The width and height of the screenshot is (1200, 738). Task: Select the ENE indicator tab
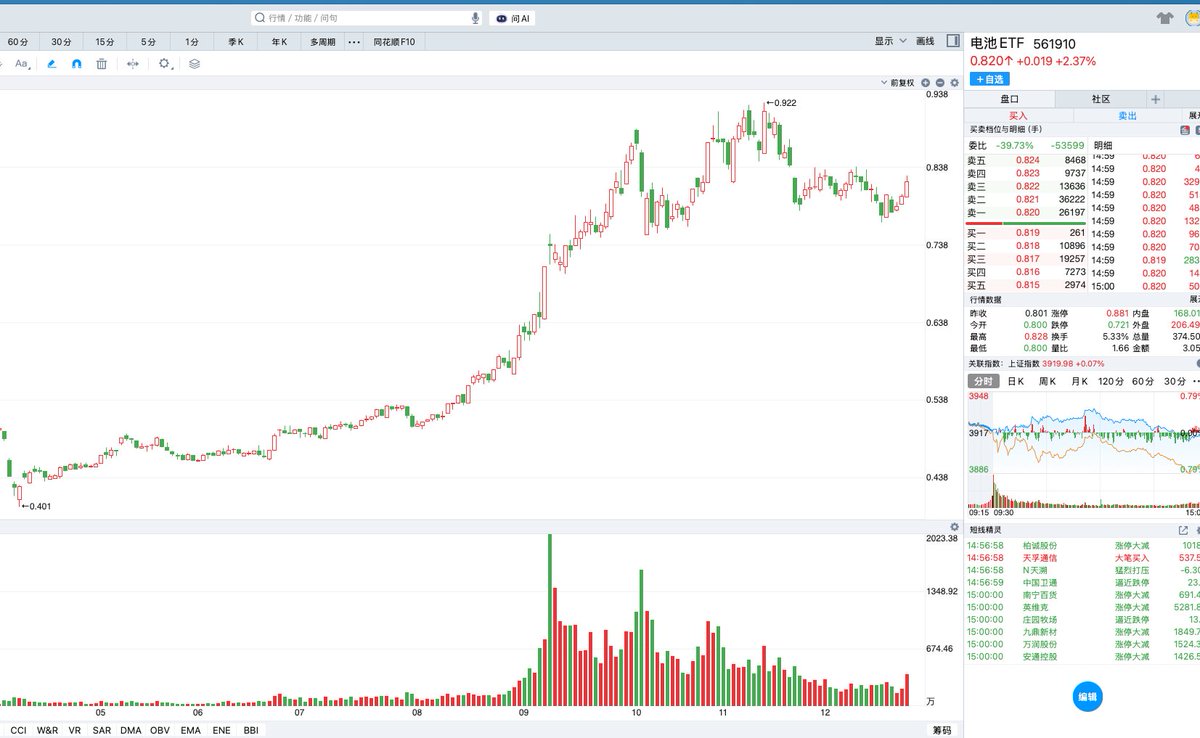click(x=221, y=730)
